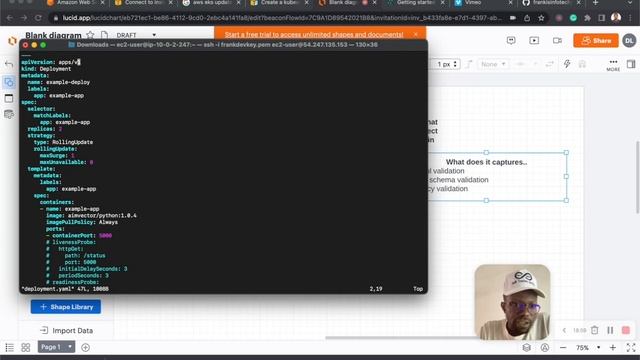Open the comments panel icon in Lucidchart
The width and height of the screenshot is (640, 360).
coord(511,40)
